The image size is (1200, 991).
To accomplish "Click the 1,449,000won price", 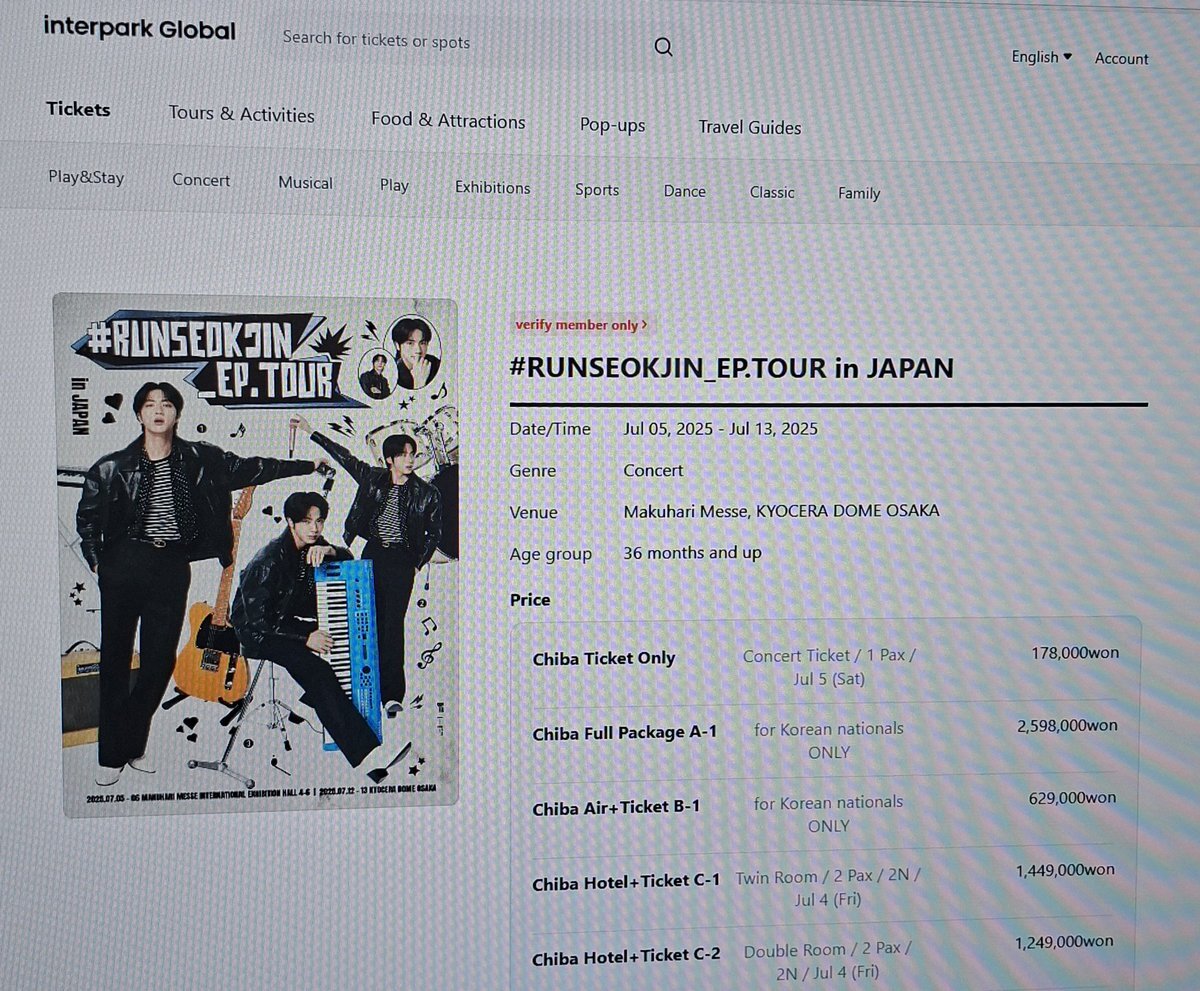I will point(1065,870).
